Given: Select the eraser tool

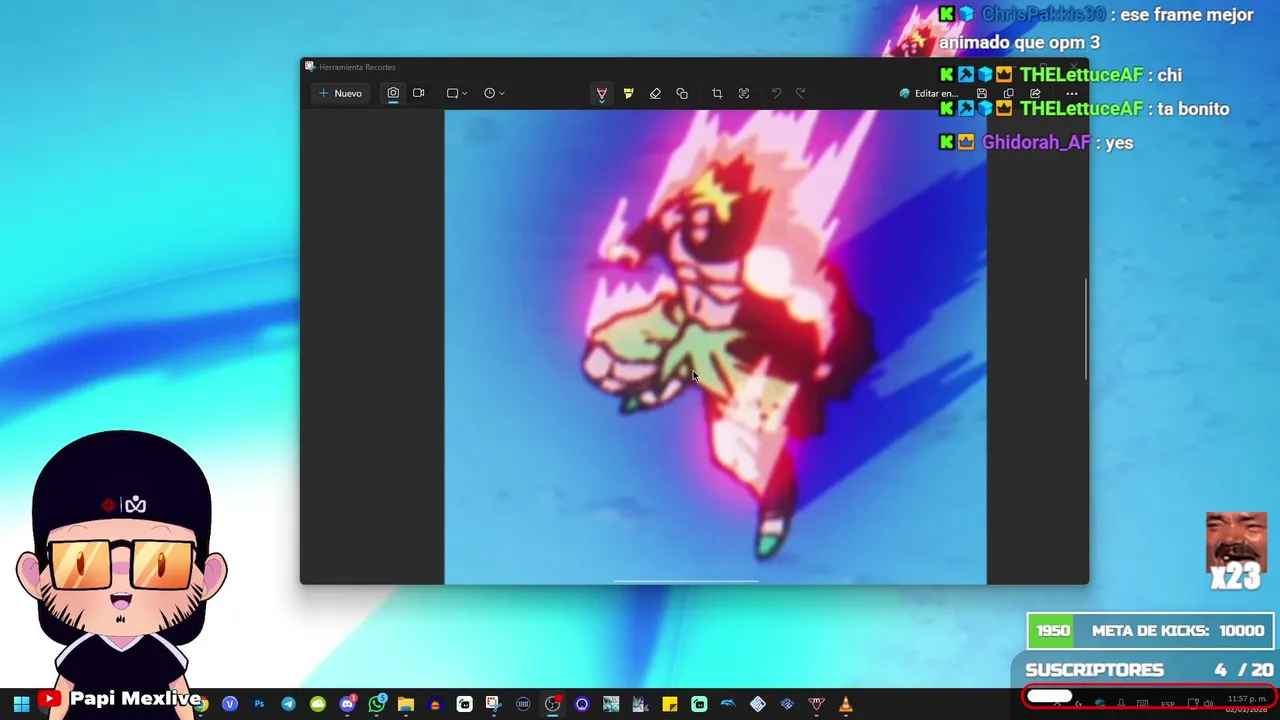Looking at the screenshot, I should tap(655, 93).
